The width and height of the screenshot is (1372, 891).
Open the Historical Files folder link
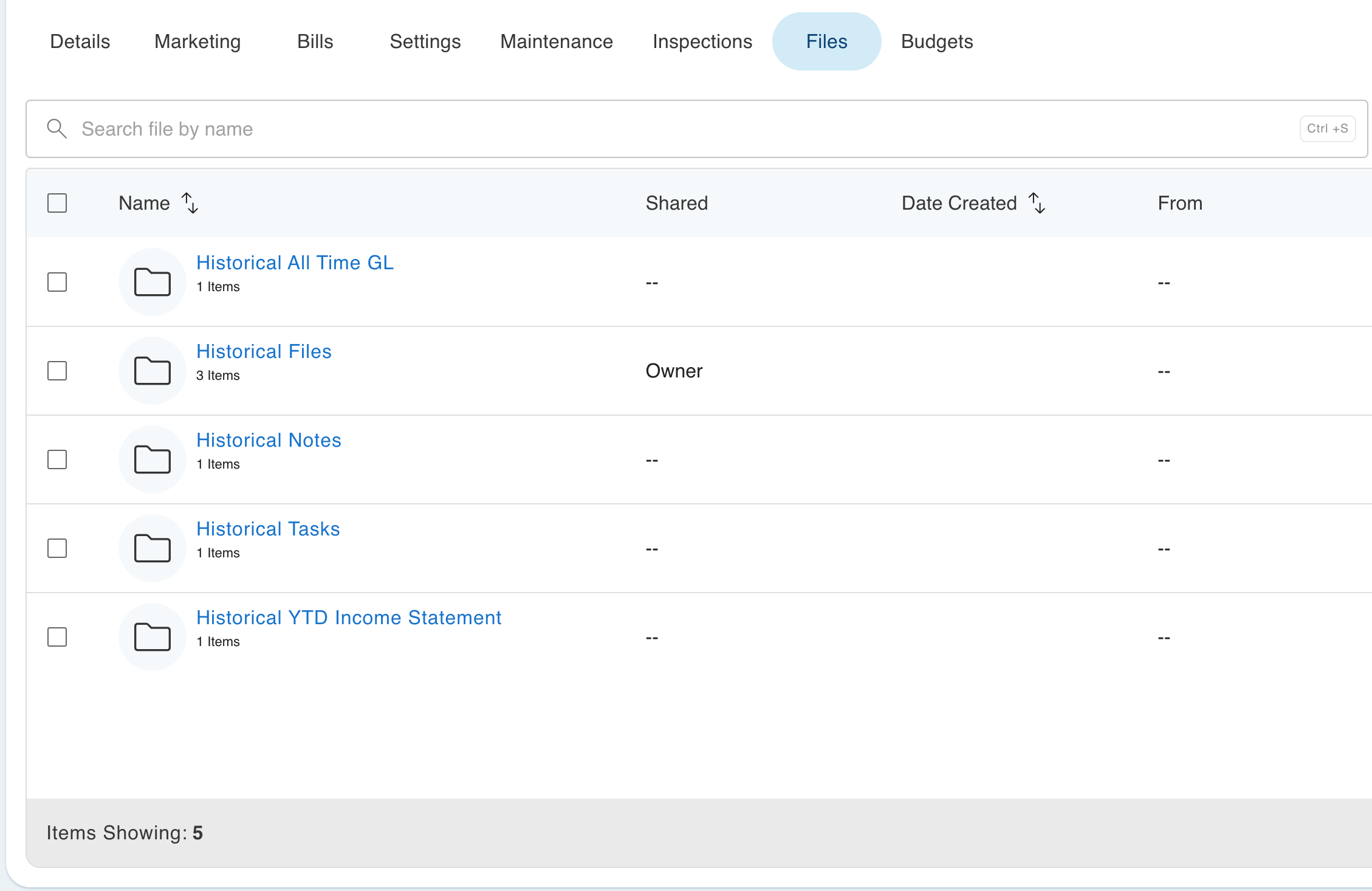coord(264,351)
